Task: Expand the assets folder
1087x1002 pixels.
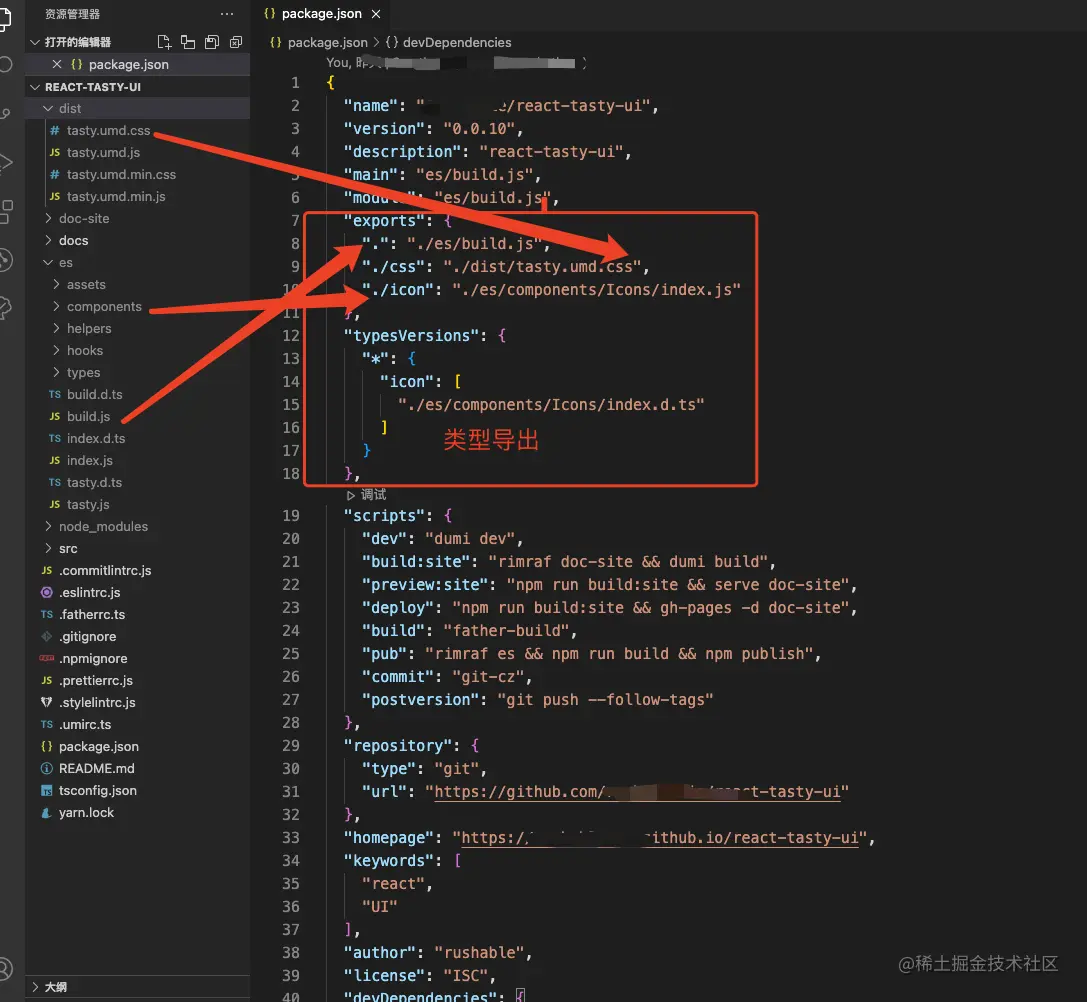Action: pyautogui.click(x=56, y=284)
